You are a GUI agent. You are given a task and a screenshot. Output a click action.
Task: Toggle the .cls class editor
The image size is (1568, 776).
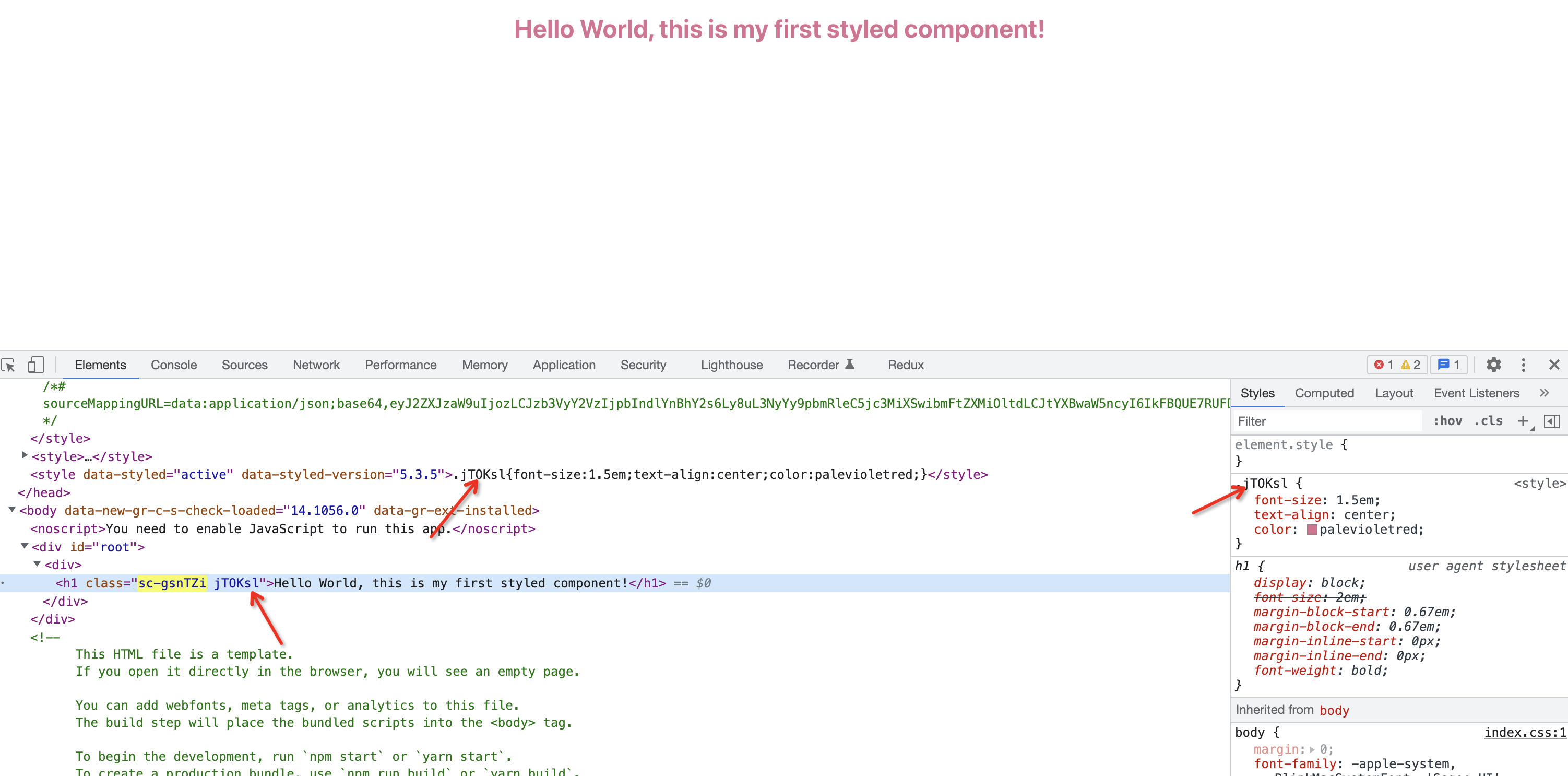1488,421
